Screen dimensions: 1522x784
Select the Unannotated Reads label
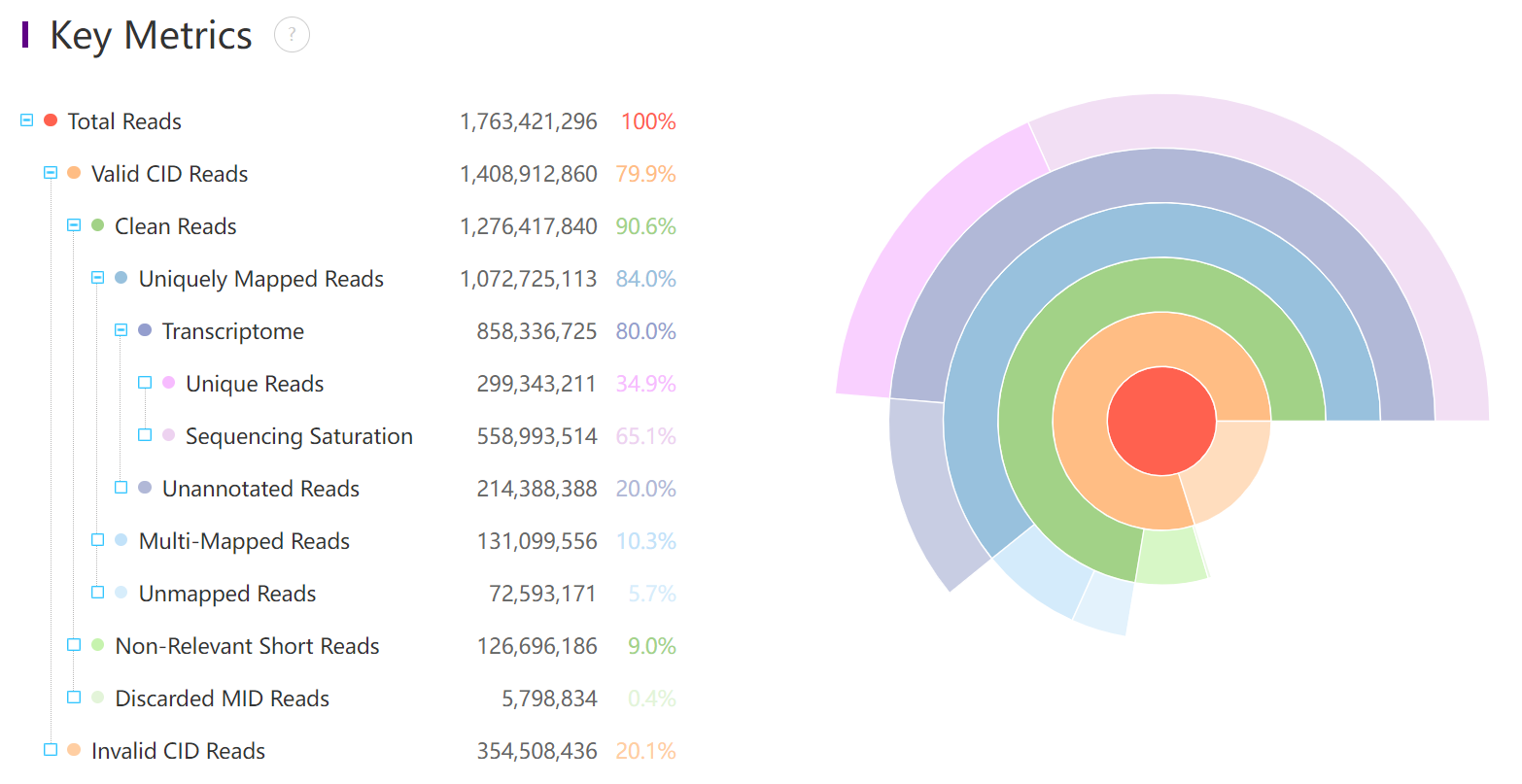pos(260,489)
